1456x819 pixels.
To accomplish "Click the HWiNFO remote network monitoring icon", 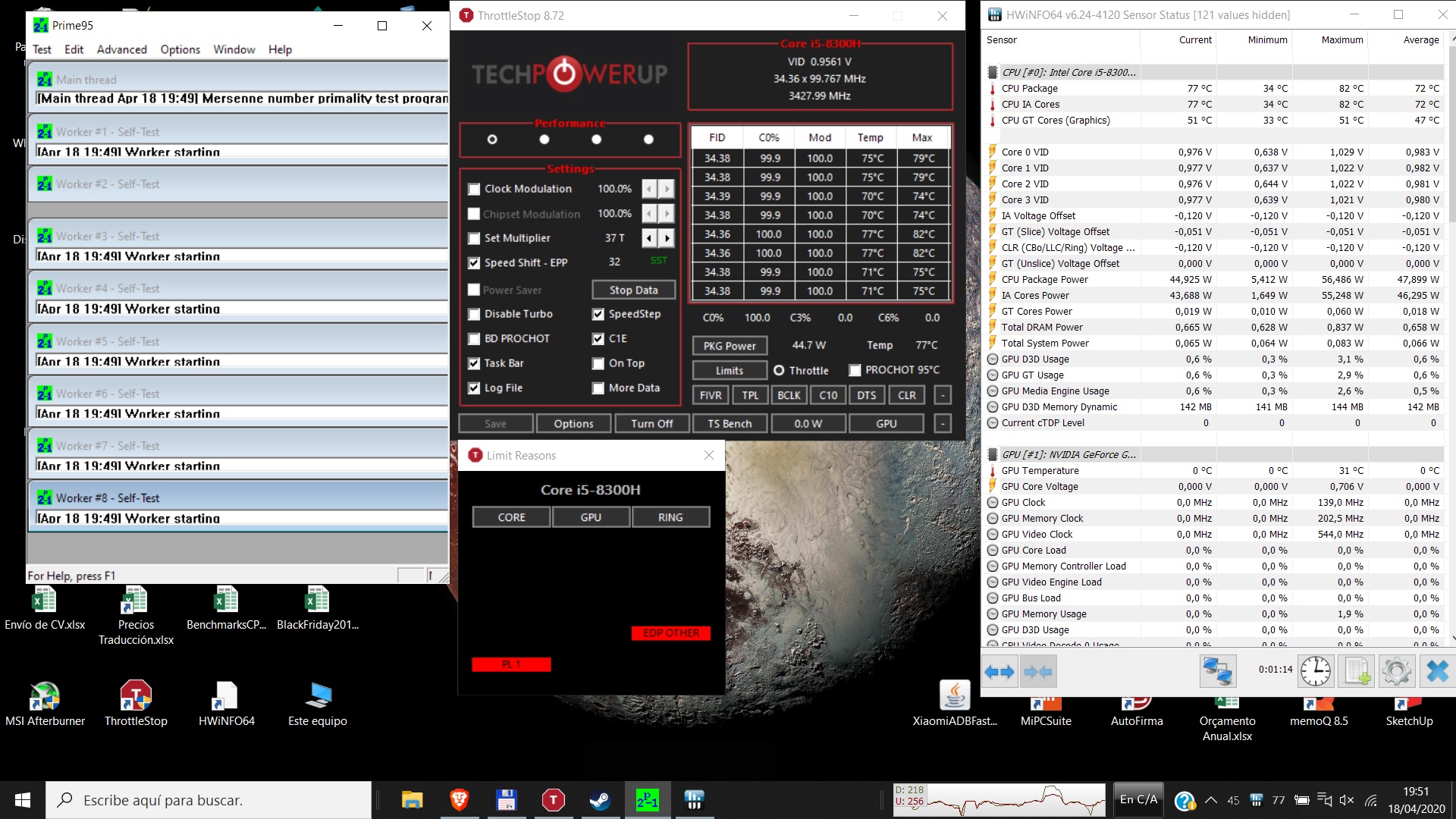I will (1218, 672).
